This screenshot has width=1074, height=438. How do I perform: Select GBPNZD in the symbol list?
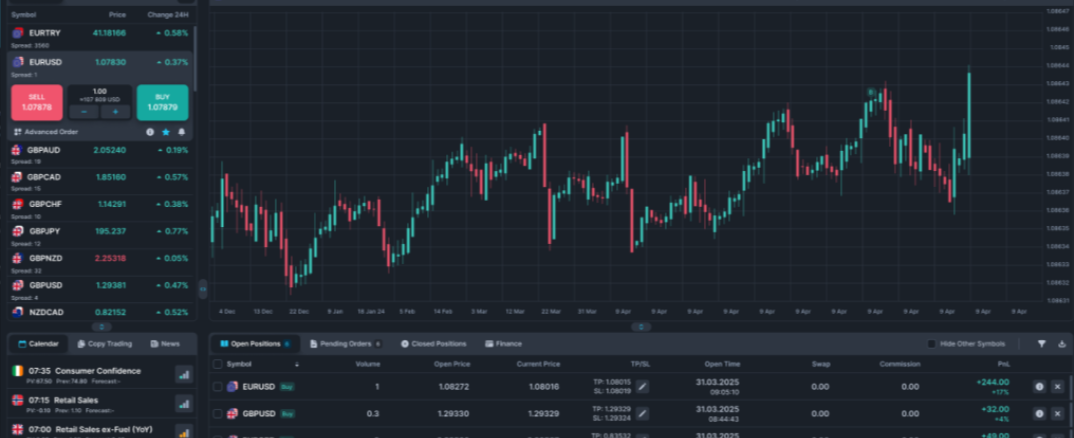[100, 263]
